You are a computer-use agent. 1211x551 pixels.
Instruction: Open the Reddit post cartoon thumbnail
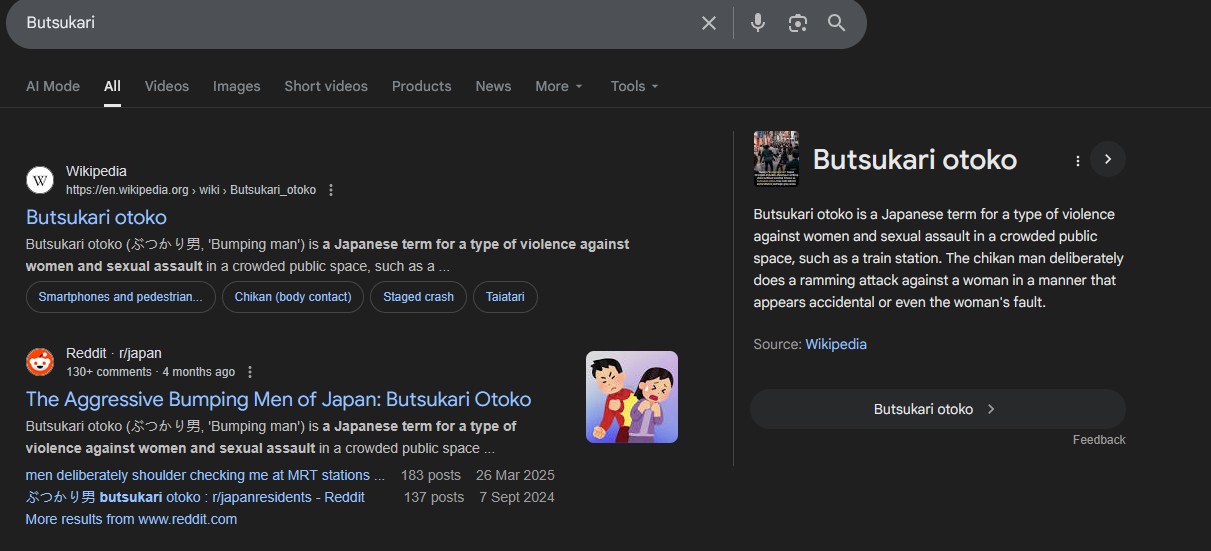(x=632, y=397)
